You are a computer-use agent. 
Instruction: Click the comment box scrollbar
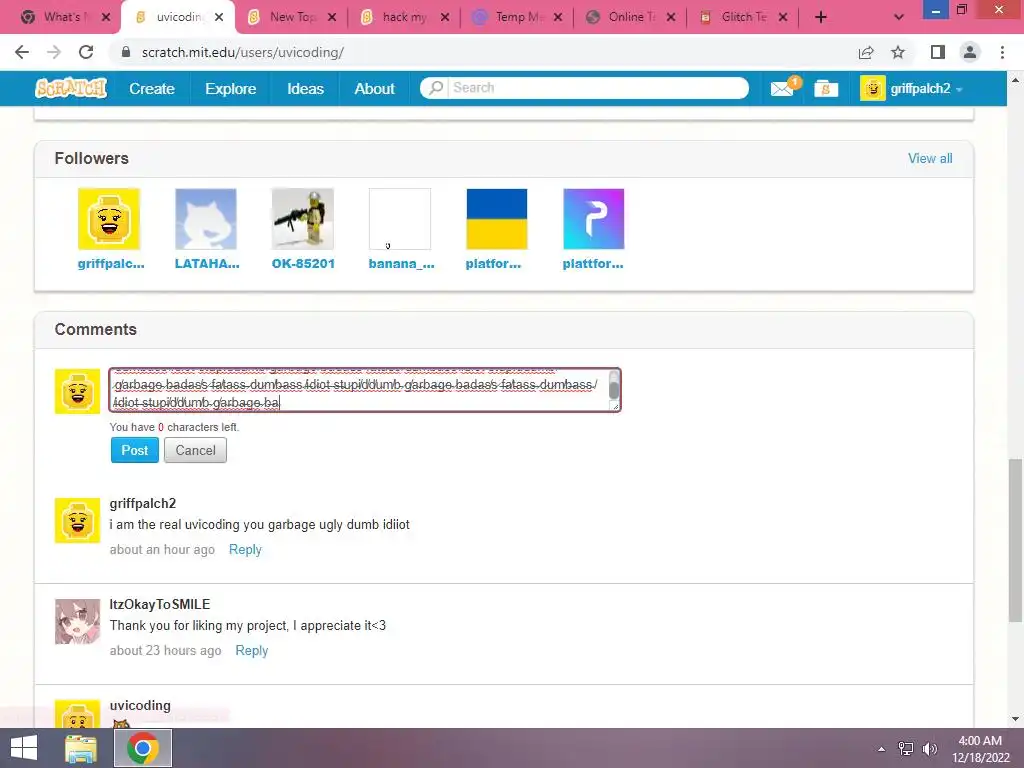pyautogui.click(x=614, y=389)
